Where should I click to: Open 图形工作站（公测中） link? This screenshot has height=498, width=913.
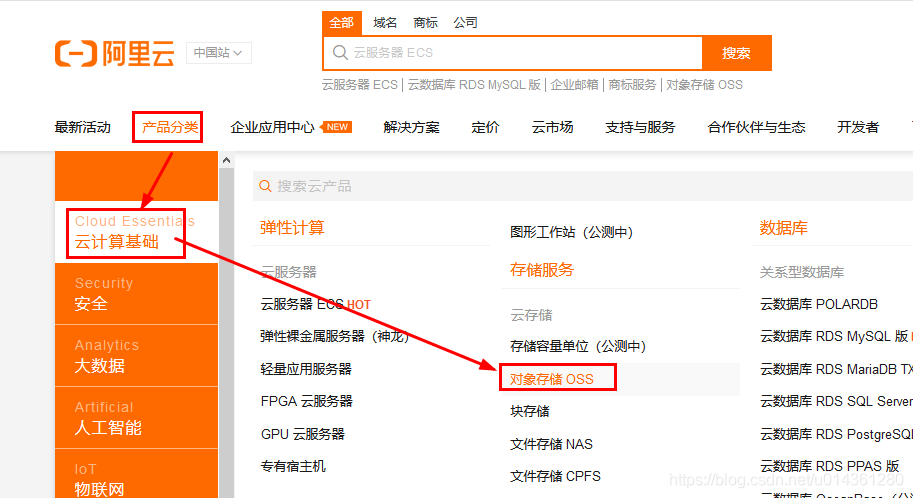tap(572, 232)
